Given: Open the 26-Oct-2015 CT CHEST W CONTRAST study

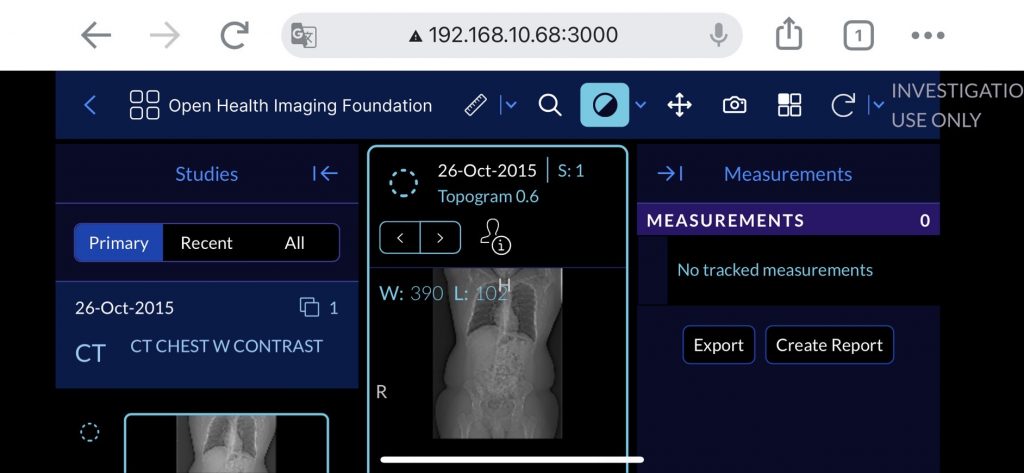Looking at the screenshot, I should click(207, 334).
